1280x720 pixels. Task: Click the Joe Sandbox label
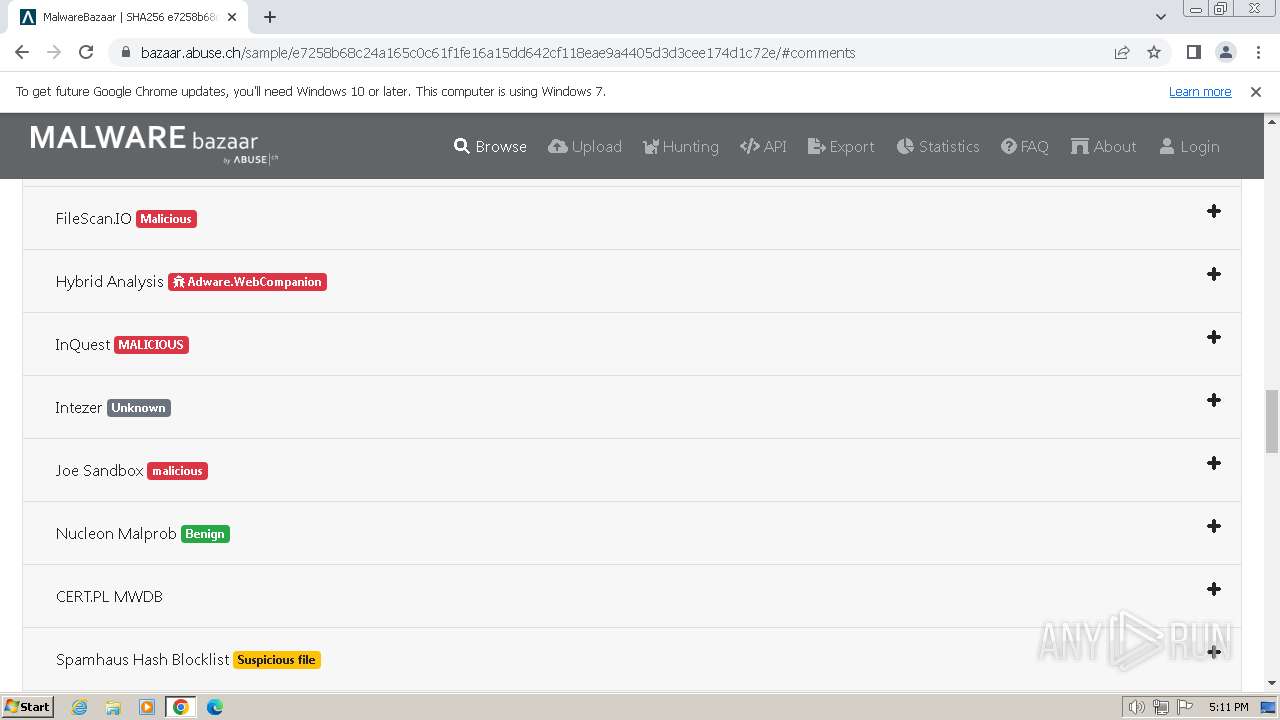pos(100,471)
